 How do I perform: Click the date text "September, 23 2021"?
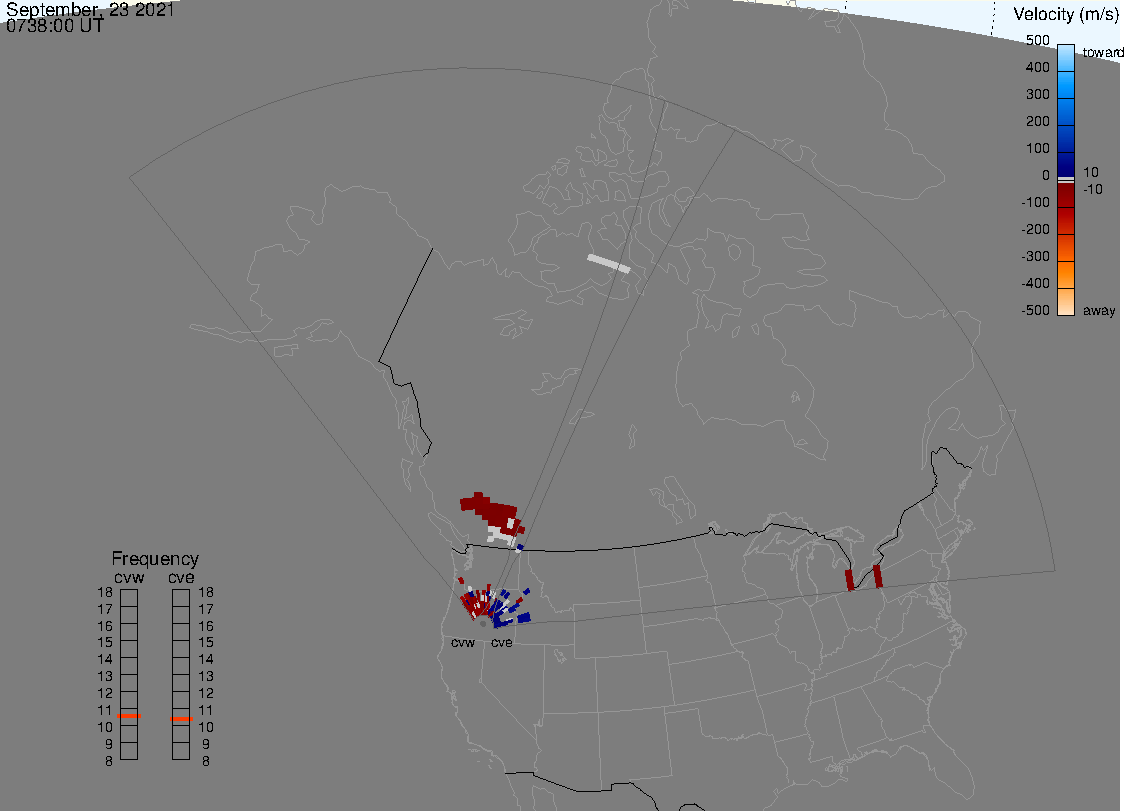pyautogui.click(x=90, y=9)
